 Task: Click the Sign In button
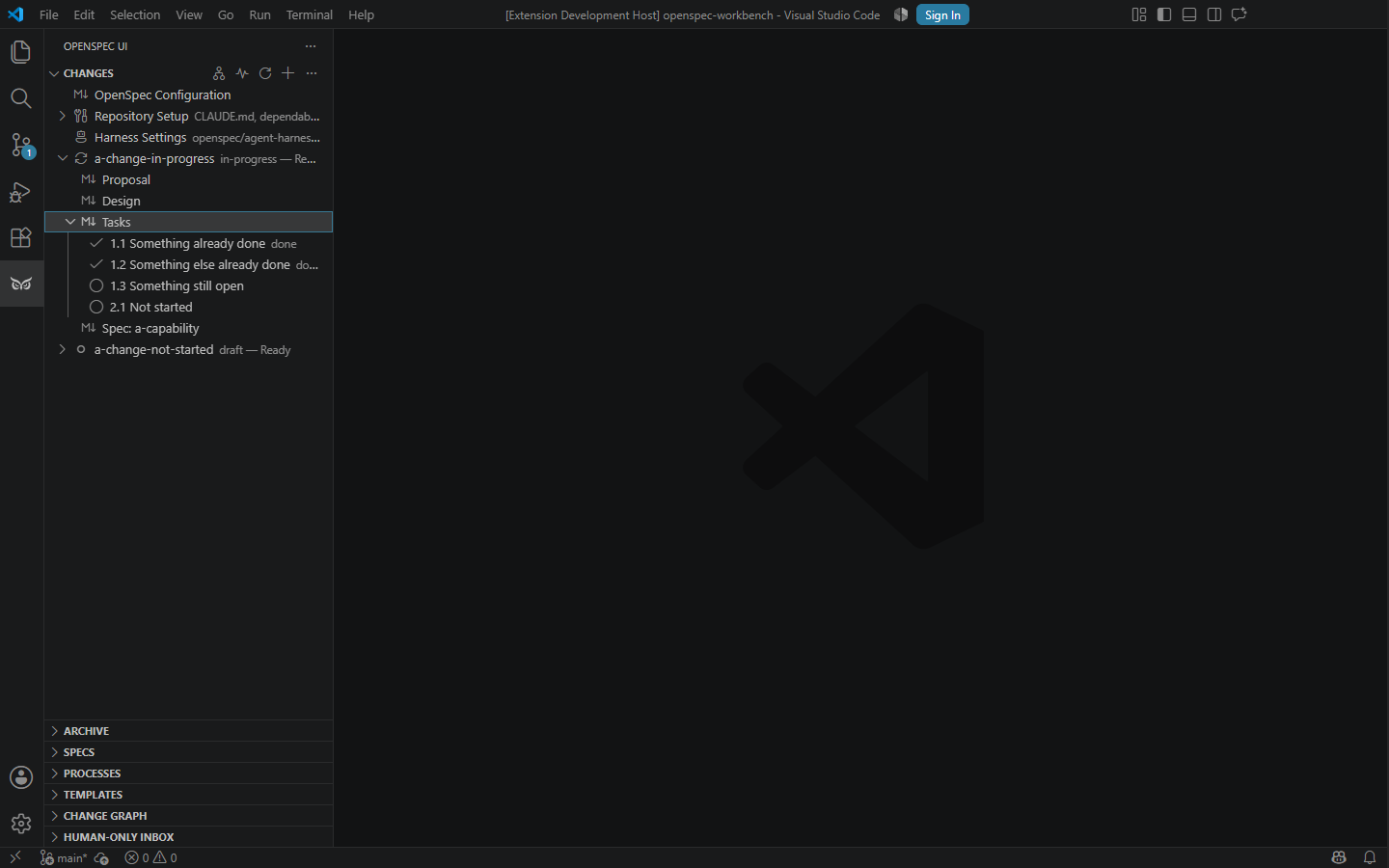point(942,14)
